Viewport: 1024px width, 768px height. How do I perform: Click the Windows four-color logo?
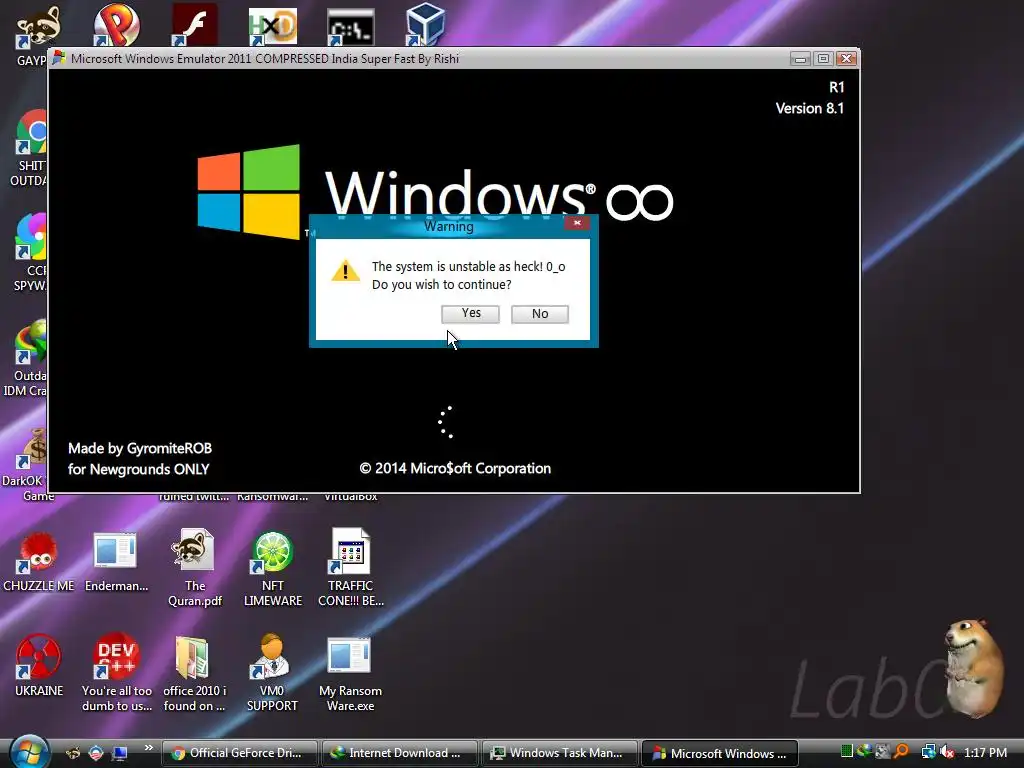click(249, 191)
